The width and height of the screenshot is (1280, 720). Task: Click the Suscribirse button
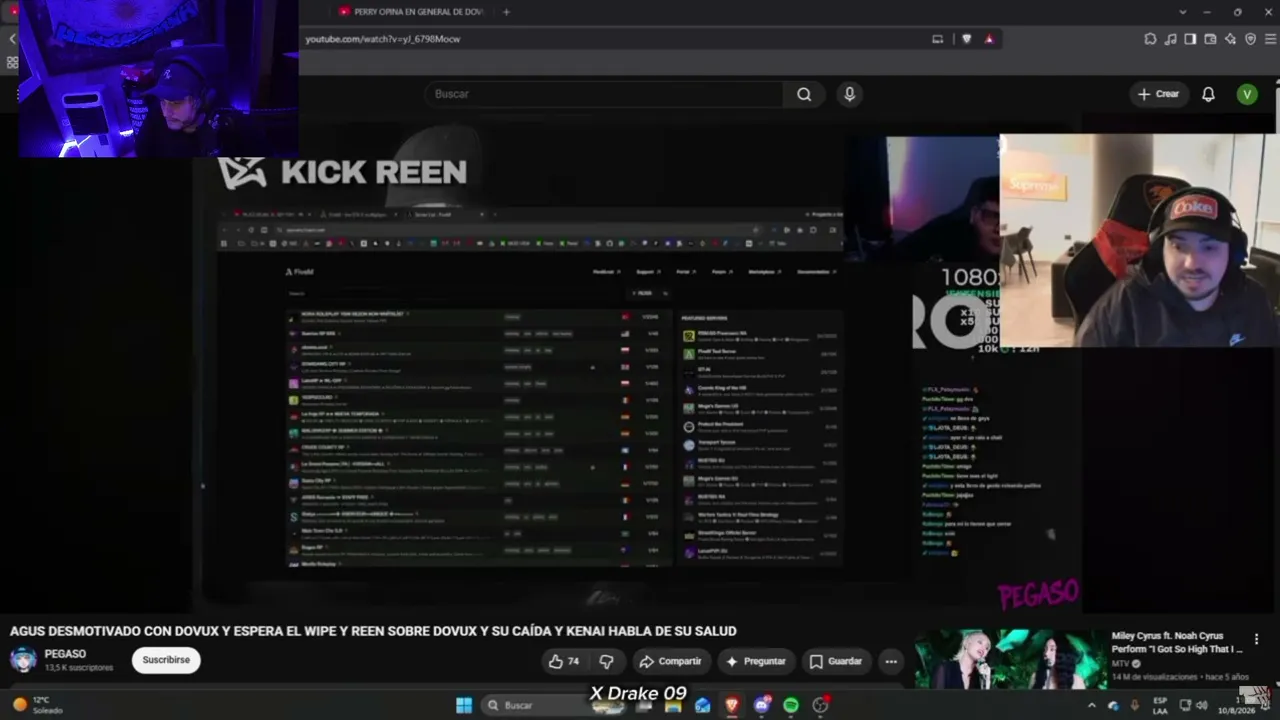[x=166, y=660]
